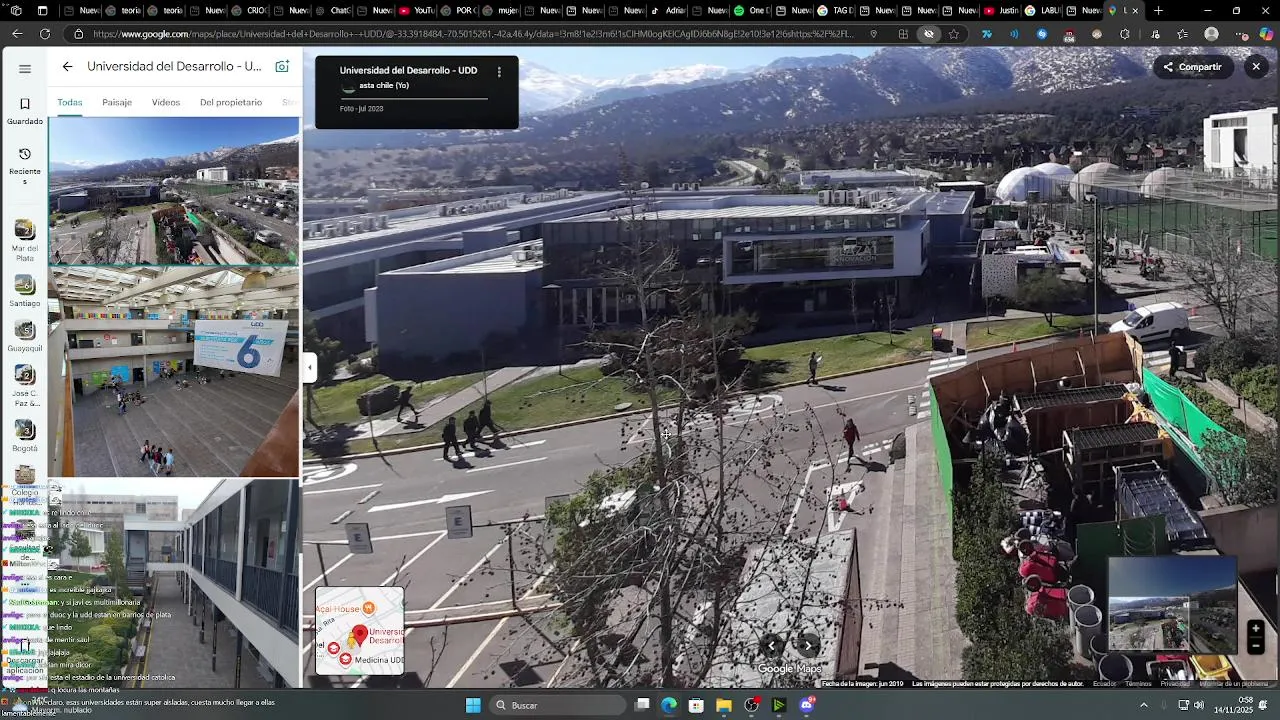This screenshot has height=720, width=1280.
Task: Open the Google Maps hamburger menu
Action: [25, 69]
